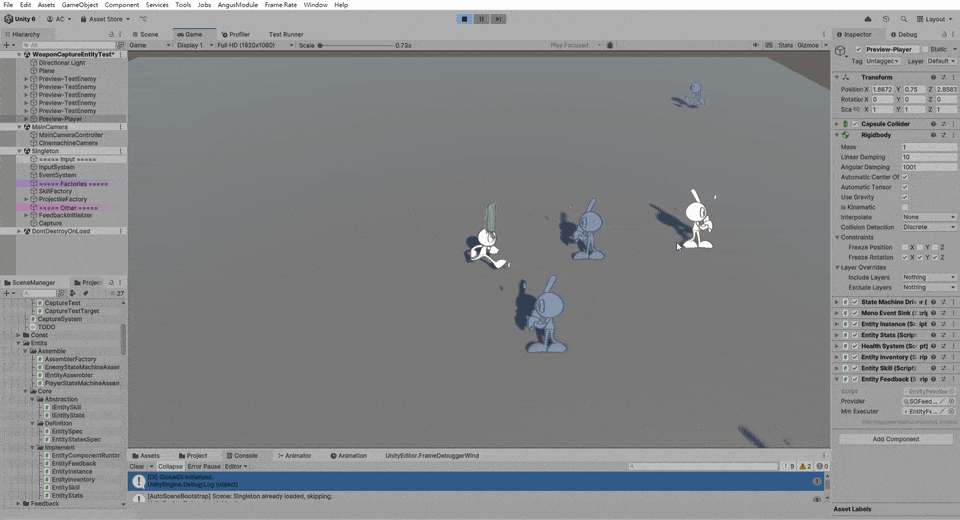Click the game object cube icon in Inspector
The image size is (960, 520).
[x=841, y=51]
